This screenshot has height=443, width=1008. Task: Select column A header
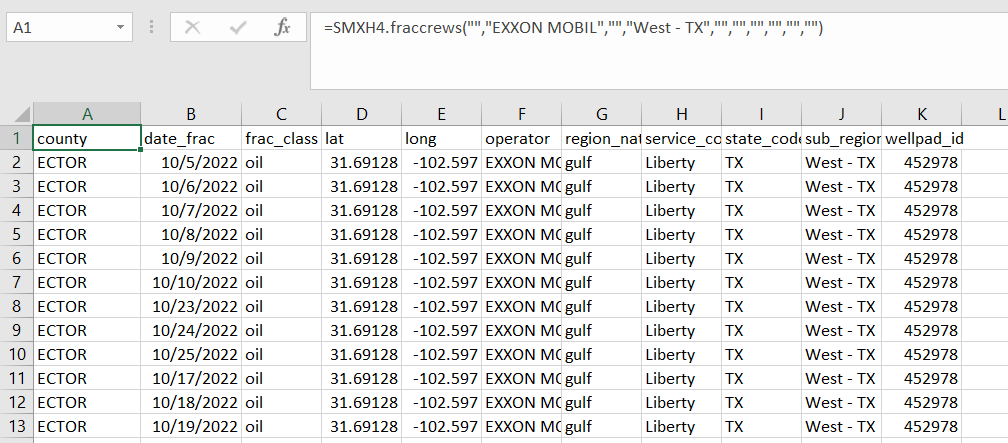click(x=87, y=114)
